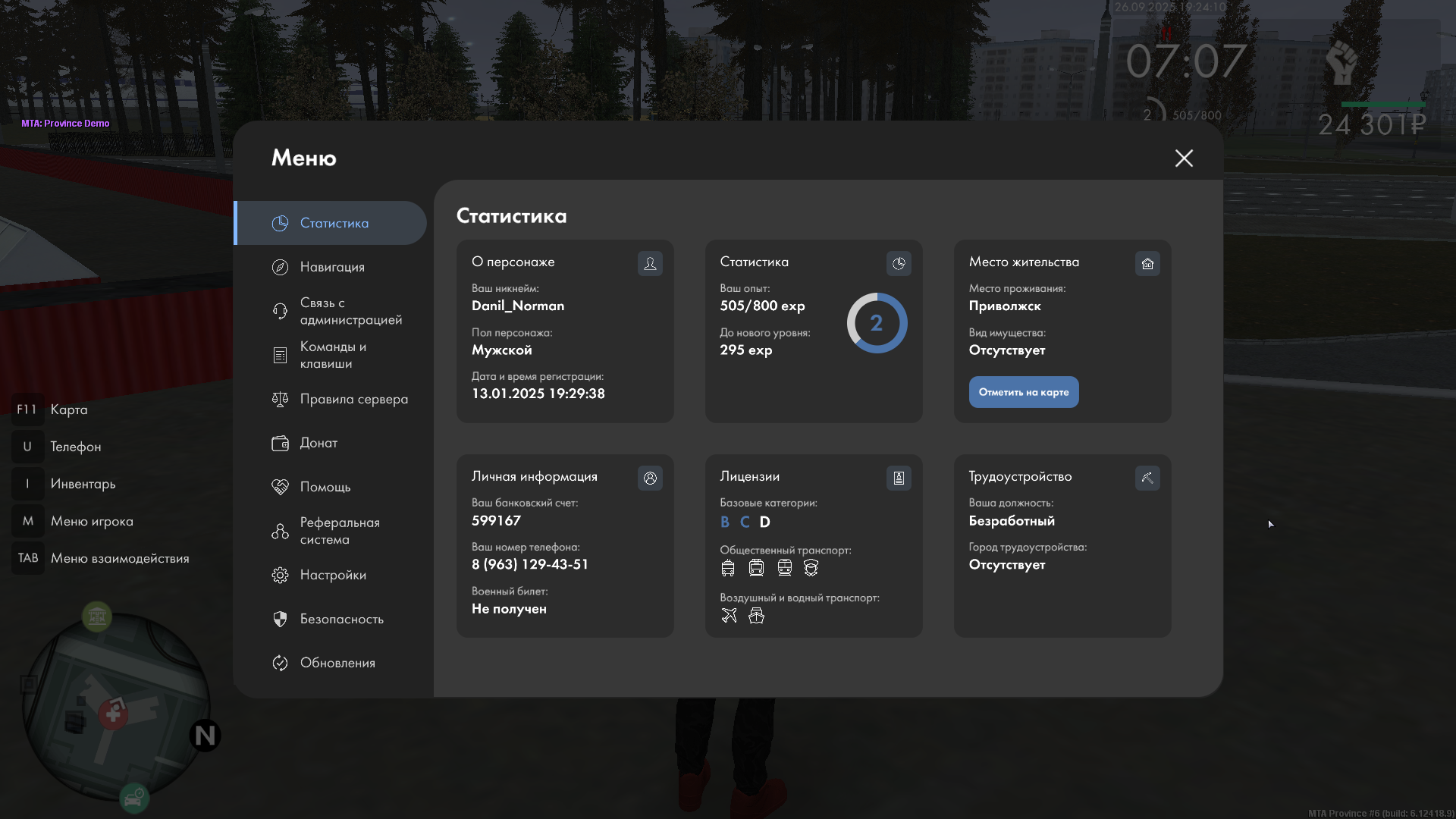The width and height of the screenshot is (1456, 819).
Task: Go to Правила сервера section
Action: click(x=353, y=399)
